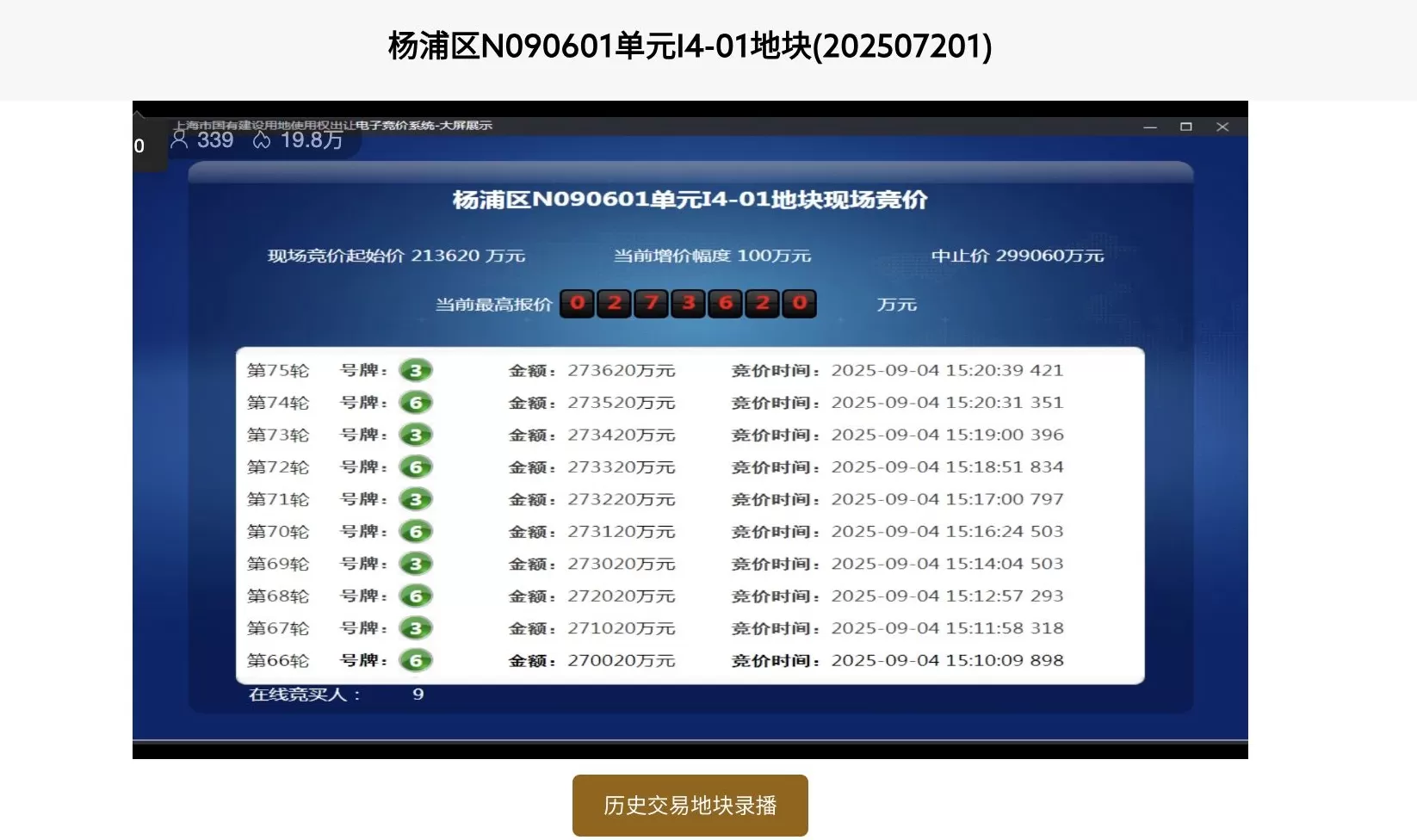Viewport: 1417px width, 840px height.
Task: Maximize the 电子竞价系统 window
Action: [1185, 126]
